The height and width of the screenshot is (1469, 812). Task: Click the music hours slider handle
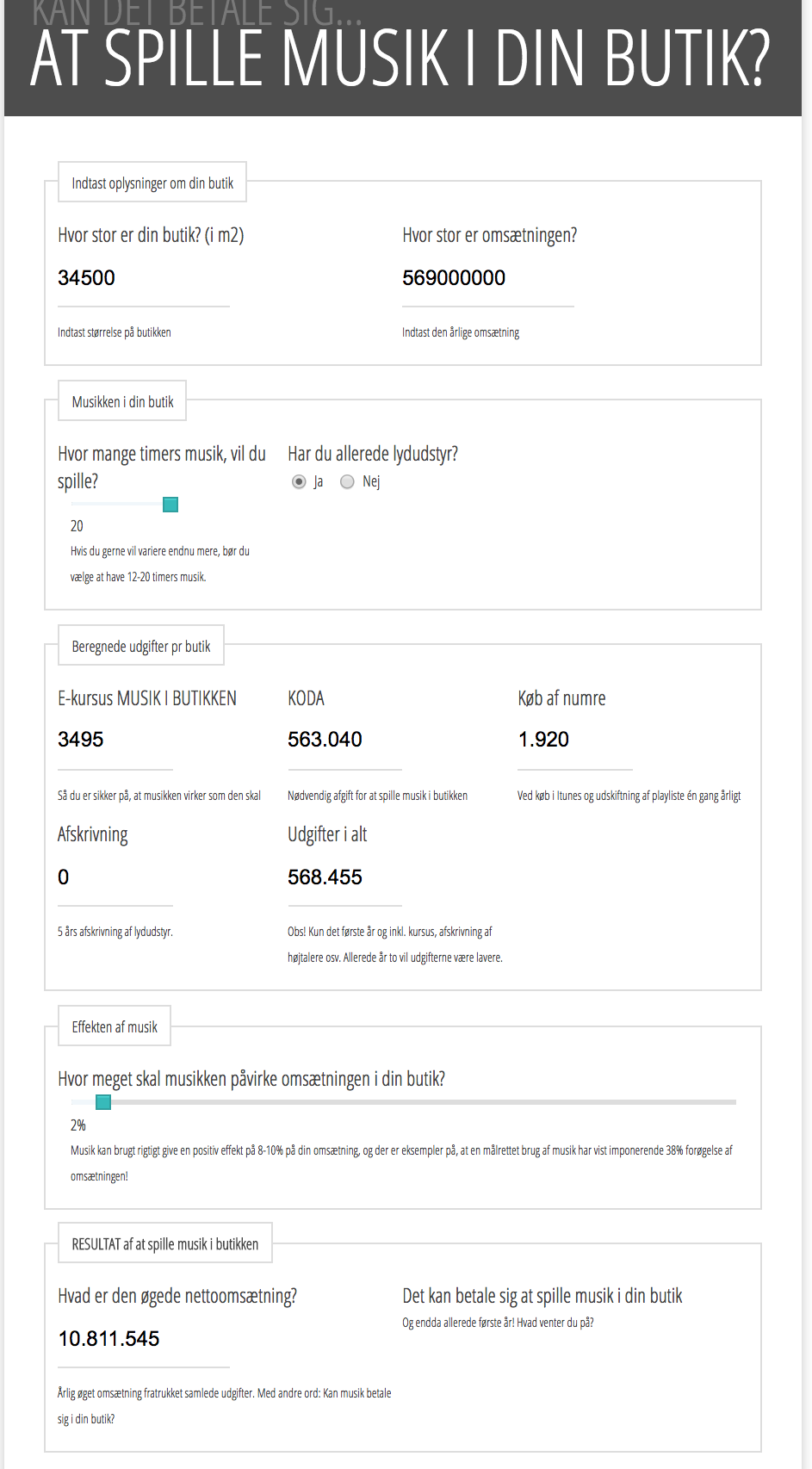170,505
